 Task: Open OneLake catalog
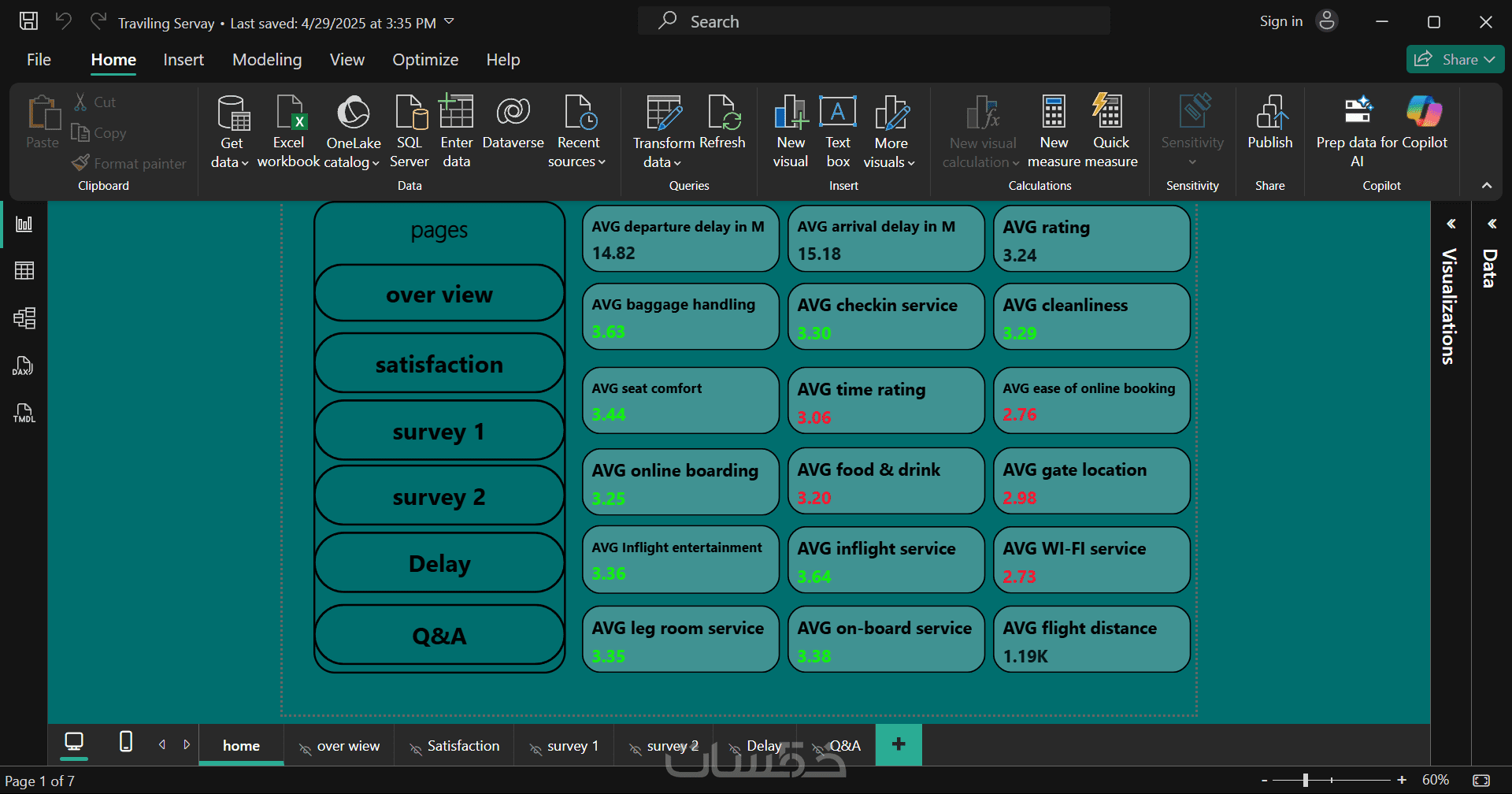click(353, 131)
